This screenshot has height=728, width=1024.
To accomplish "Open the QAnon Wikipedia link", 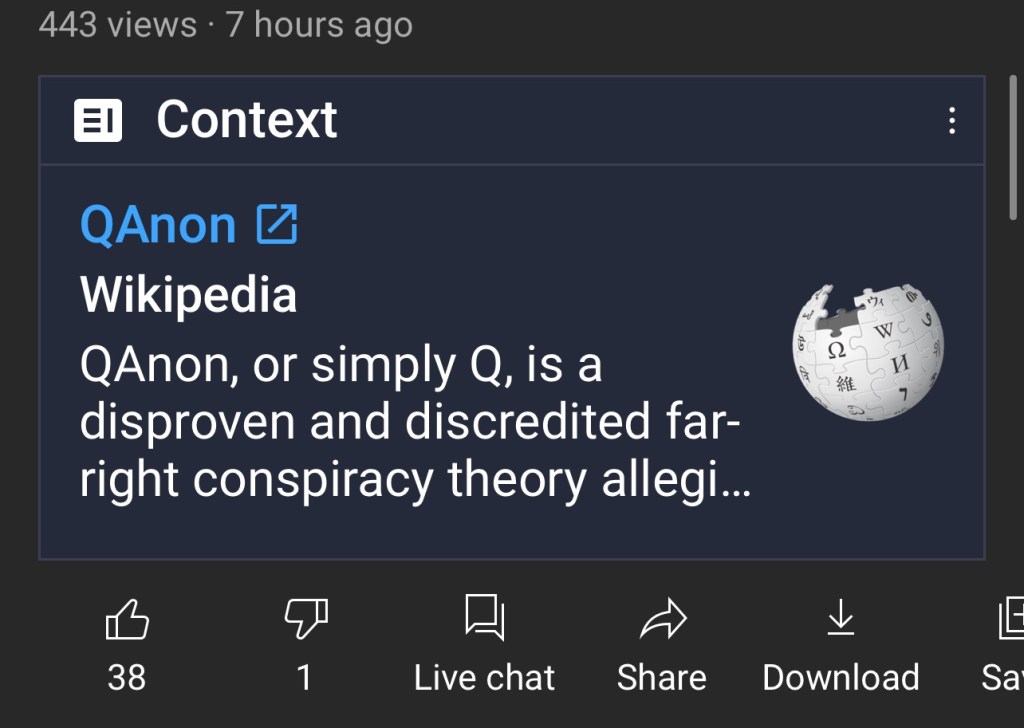I will [x=158, y=224].
